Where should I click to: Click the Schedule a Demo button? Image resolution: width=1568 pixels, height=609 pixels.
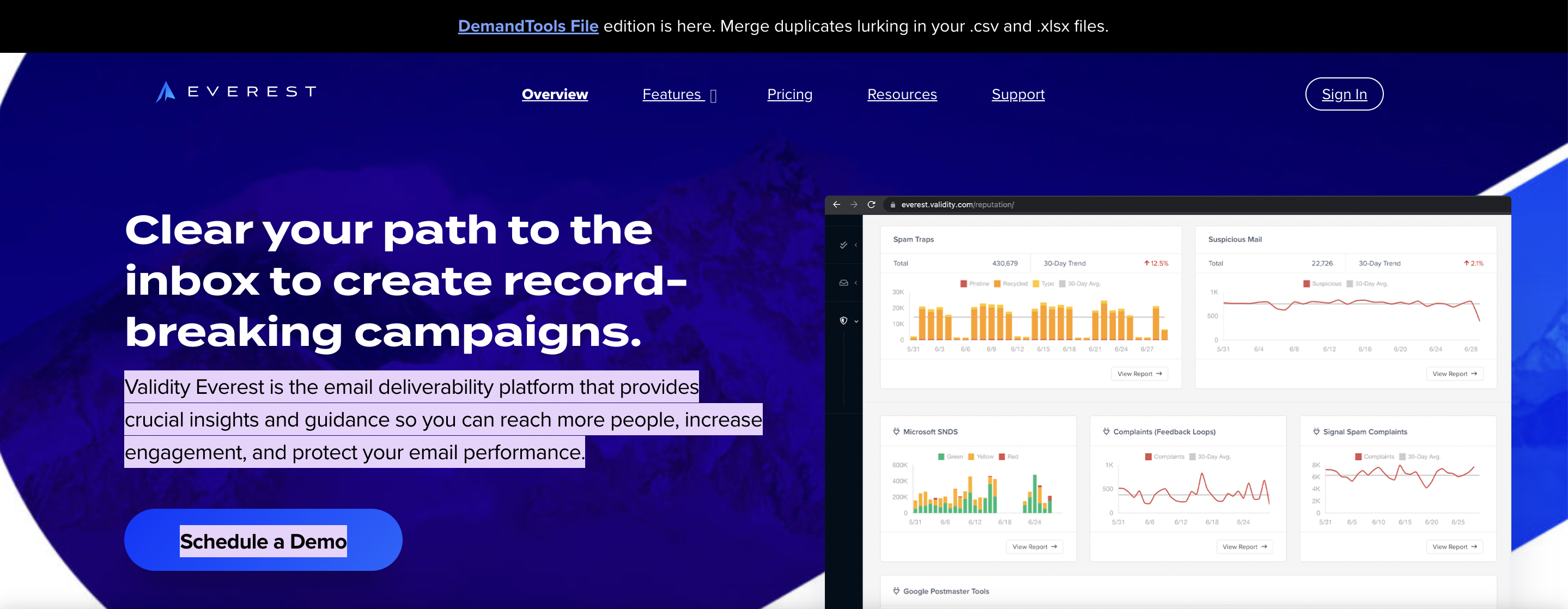click(262, 541)
